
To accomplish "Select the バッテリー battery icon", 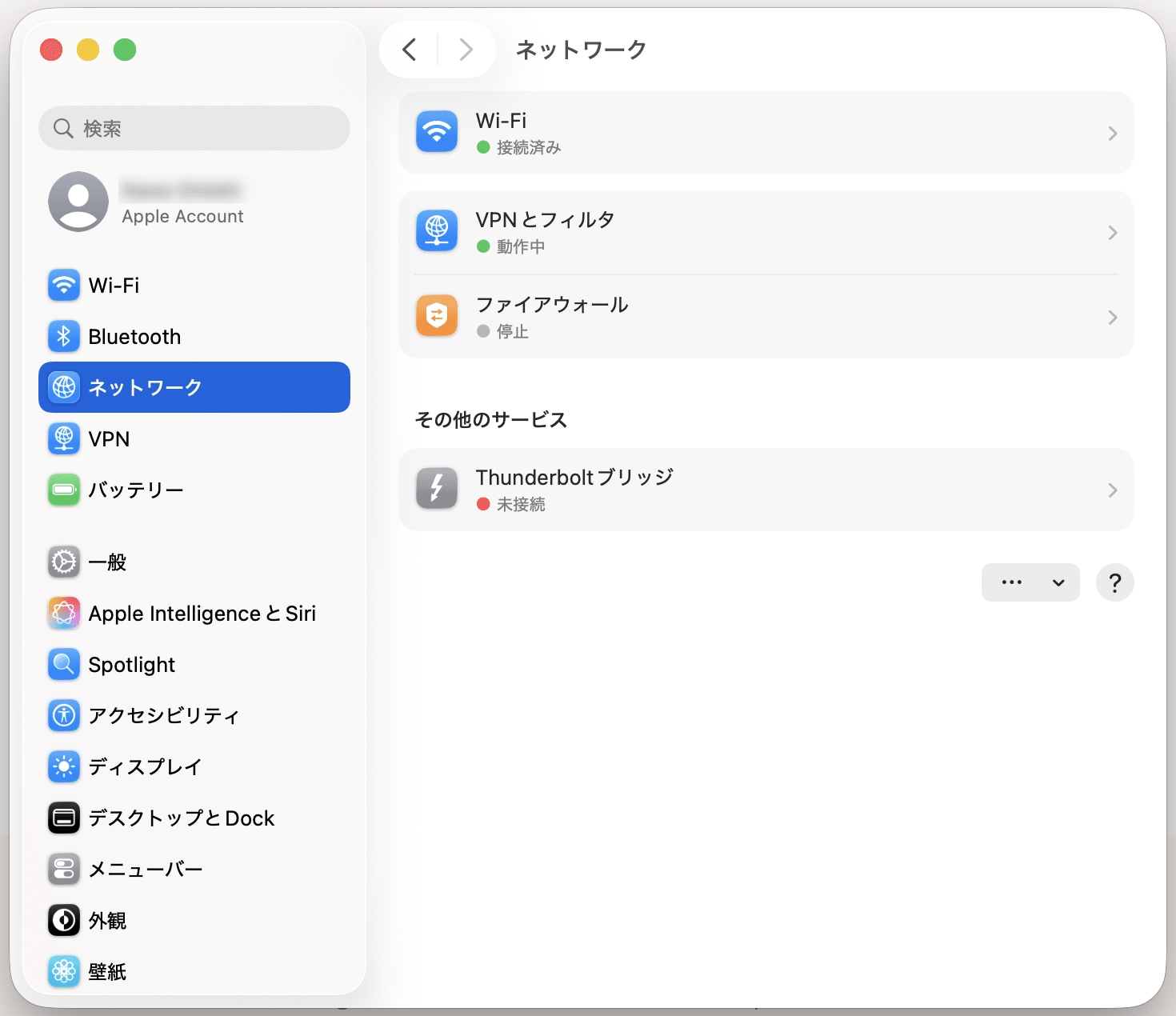I will tap(64, 490).
